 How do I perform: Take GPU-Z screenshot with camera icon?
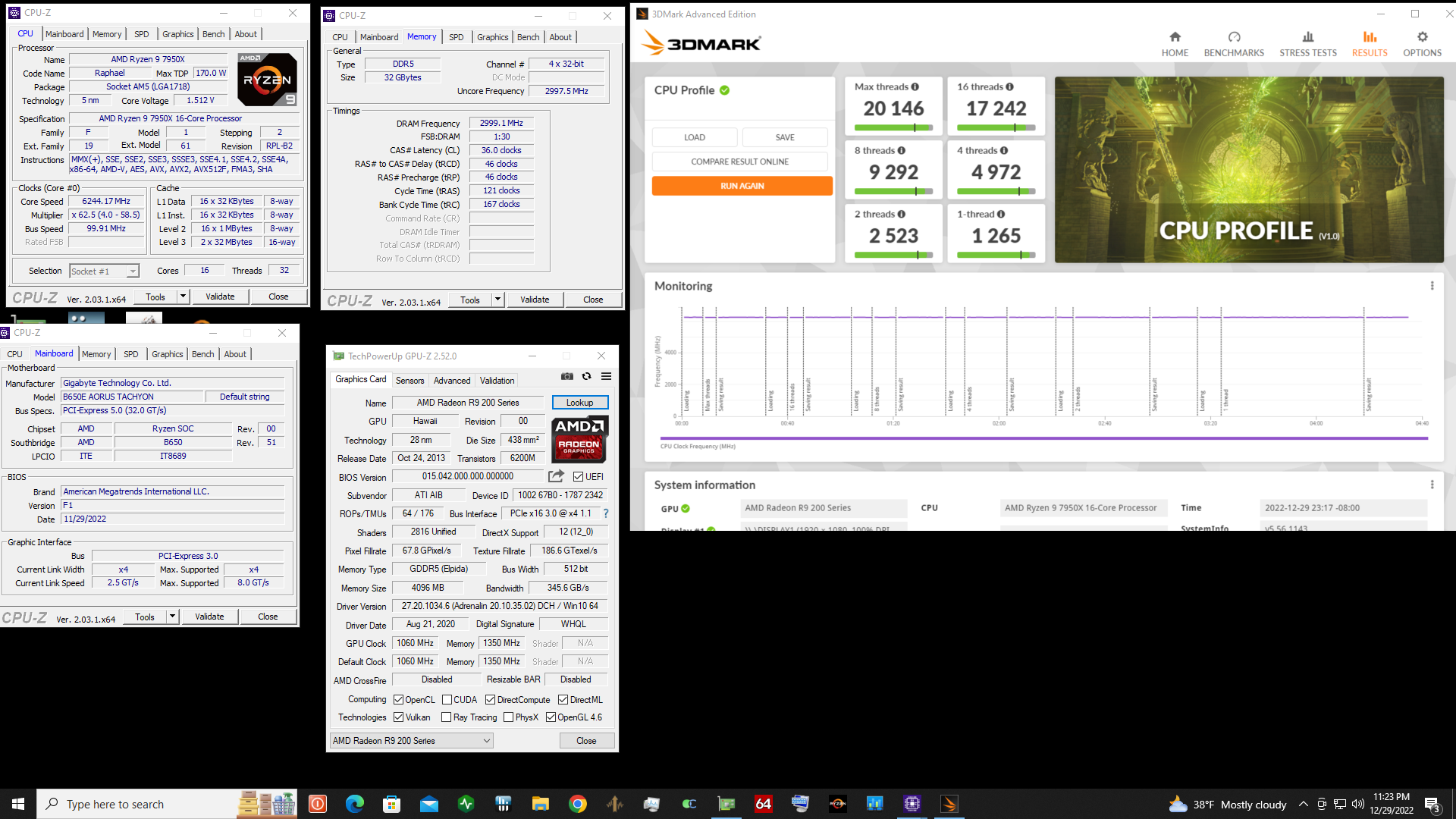click(x=566, y=376)
